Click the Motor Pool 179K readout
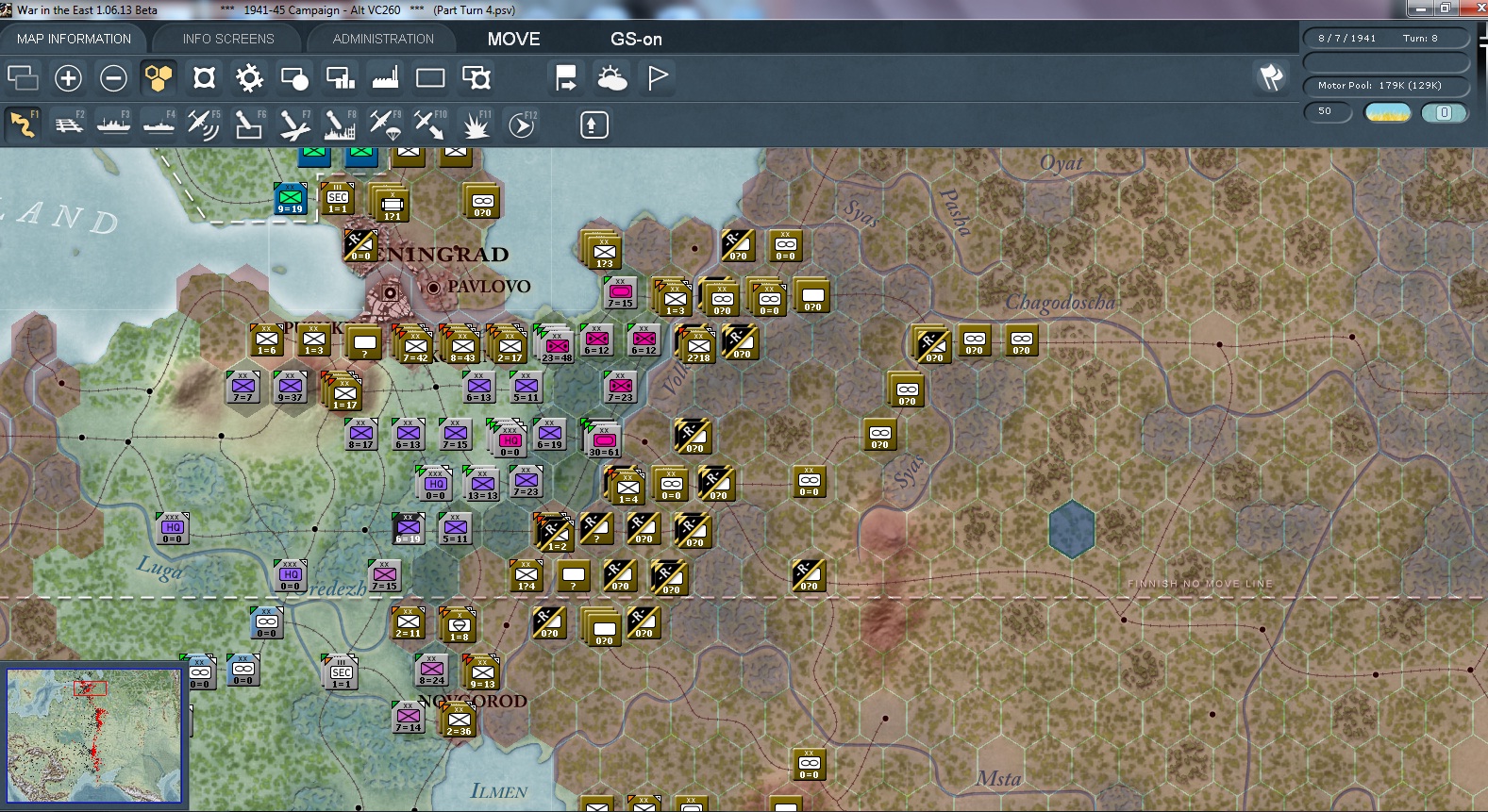The height and width of the screenshot is (812, 1488). tap(1385, 85)
